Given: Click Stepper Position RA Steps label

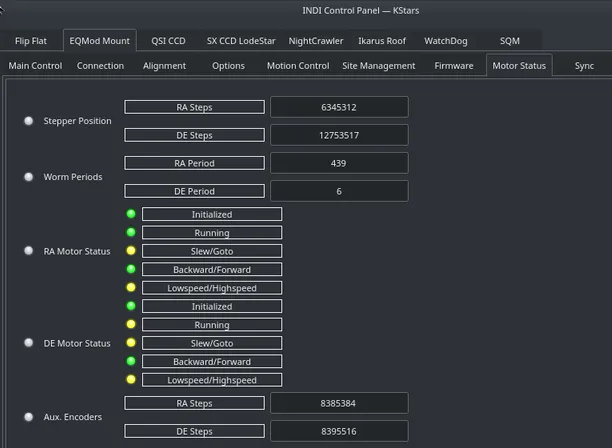Looking at the screenshot, I should coord(194,107).
